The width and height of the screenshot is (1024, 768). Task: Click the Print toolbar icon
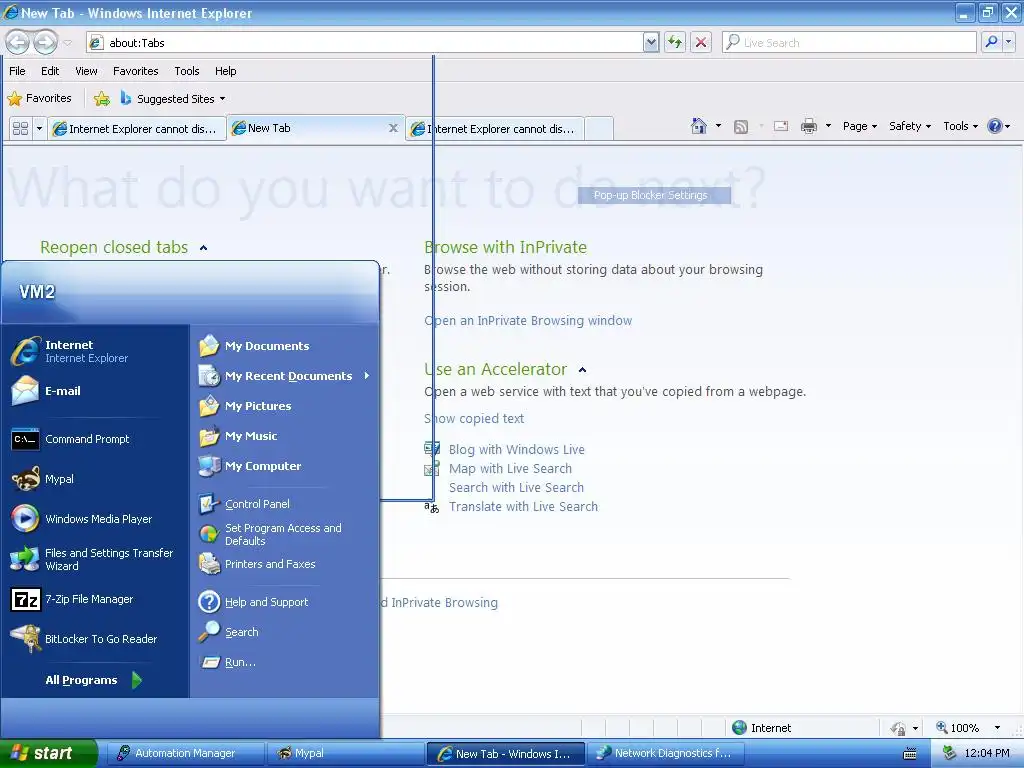coord(808,126)
